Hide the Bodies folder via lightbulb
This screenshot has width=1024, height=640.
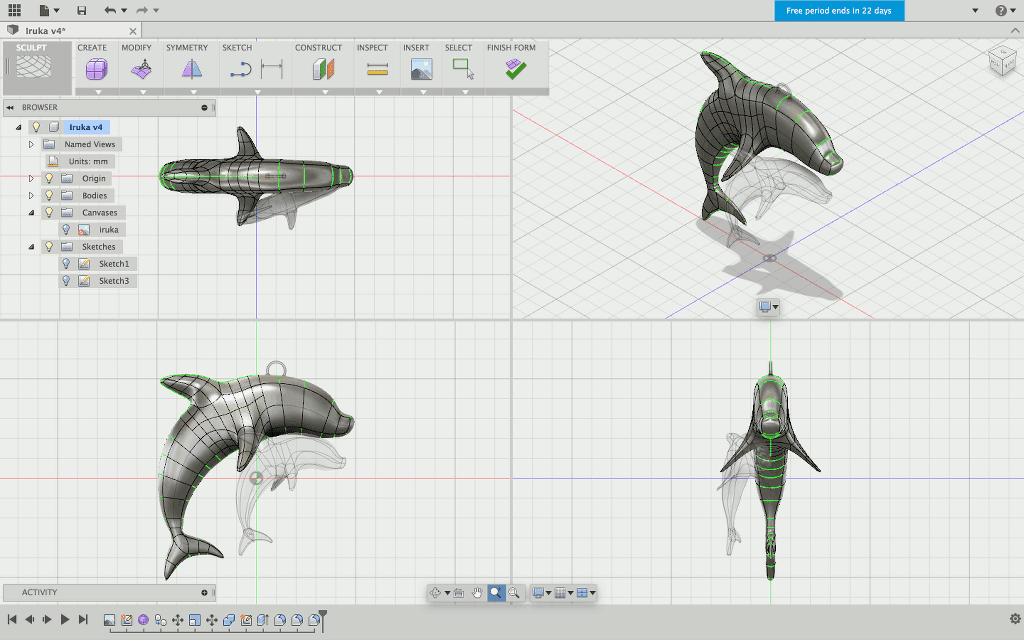click(x=48, y=195)
